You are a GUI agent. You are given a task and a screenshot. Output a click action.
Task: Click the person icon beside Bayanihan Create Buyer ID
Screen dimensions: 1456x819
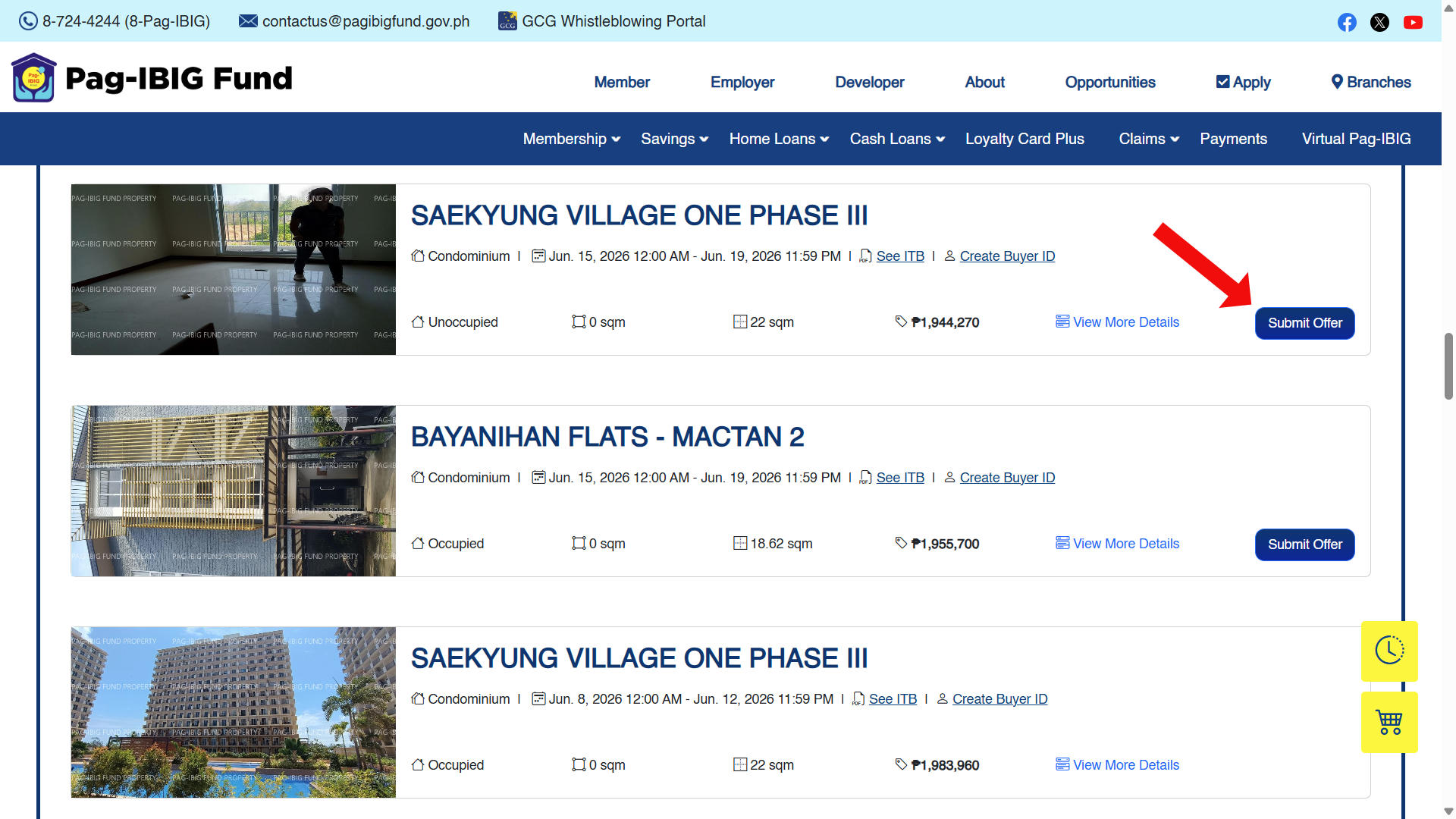tap(949, 478)
